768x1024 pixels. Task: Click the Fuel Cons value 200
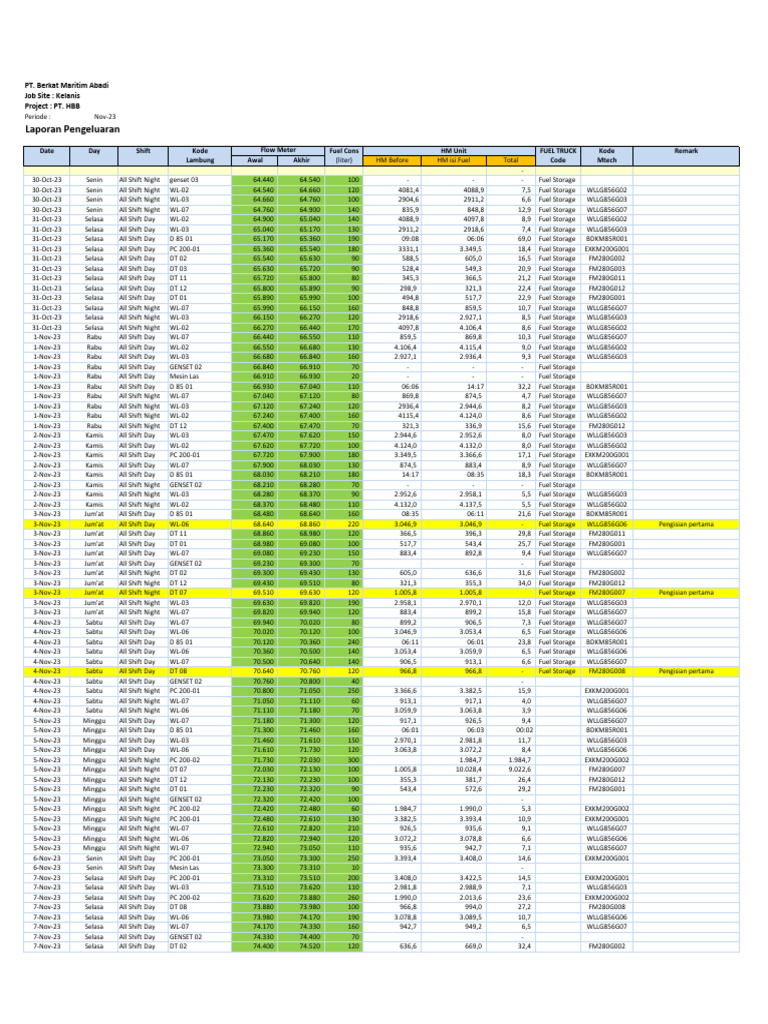353,878
